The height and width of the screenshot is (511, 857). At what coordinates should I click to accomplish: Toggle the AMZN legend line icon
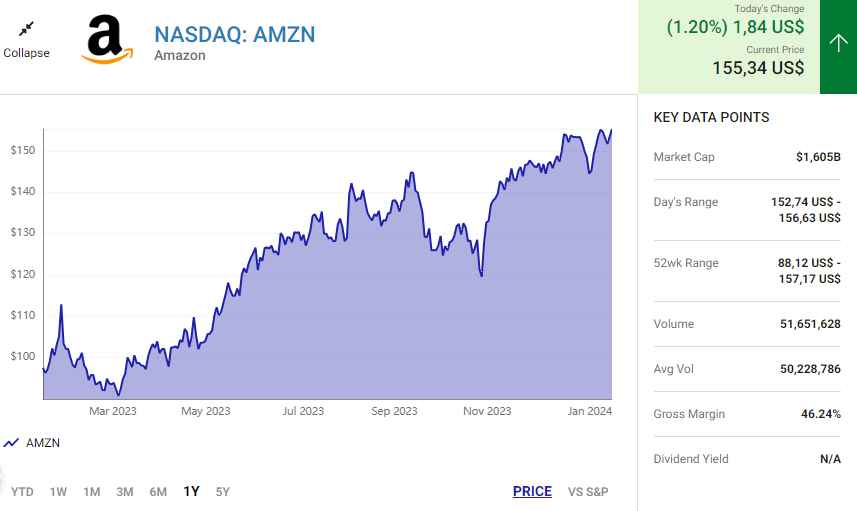(12, 443)
